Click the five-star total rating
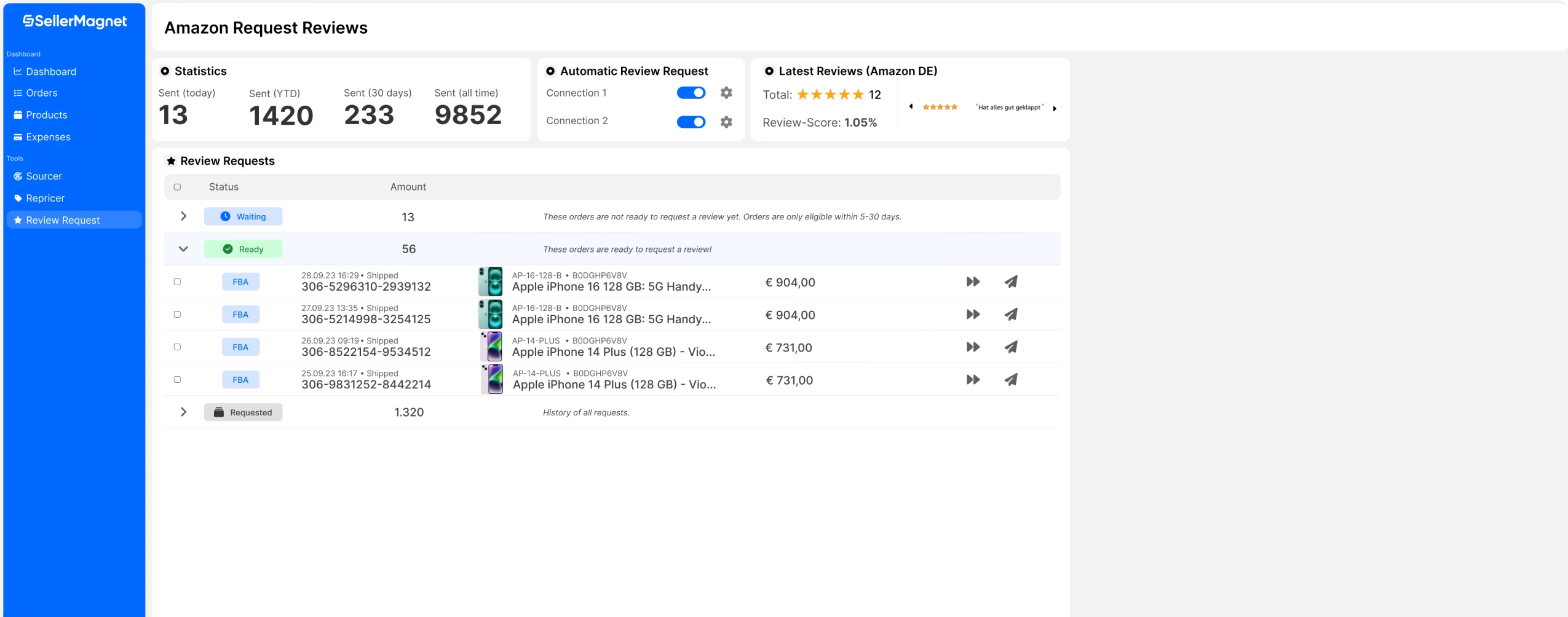This screenshot has height=617, width=1568. (830, 95)
